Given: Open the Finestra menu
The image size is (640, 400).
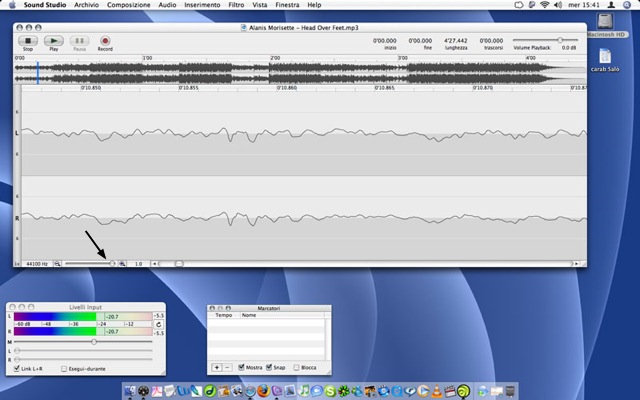Looking at the screenshot, I should (x=287, y=5).
